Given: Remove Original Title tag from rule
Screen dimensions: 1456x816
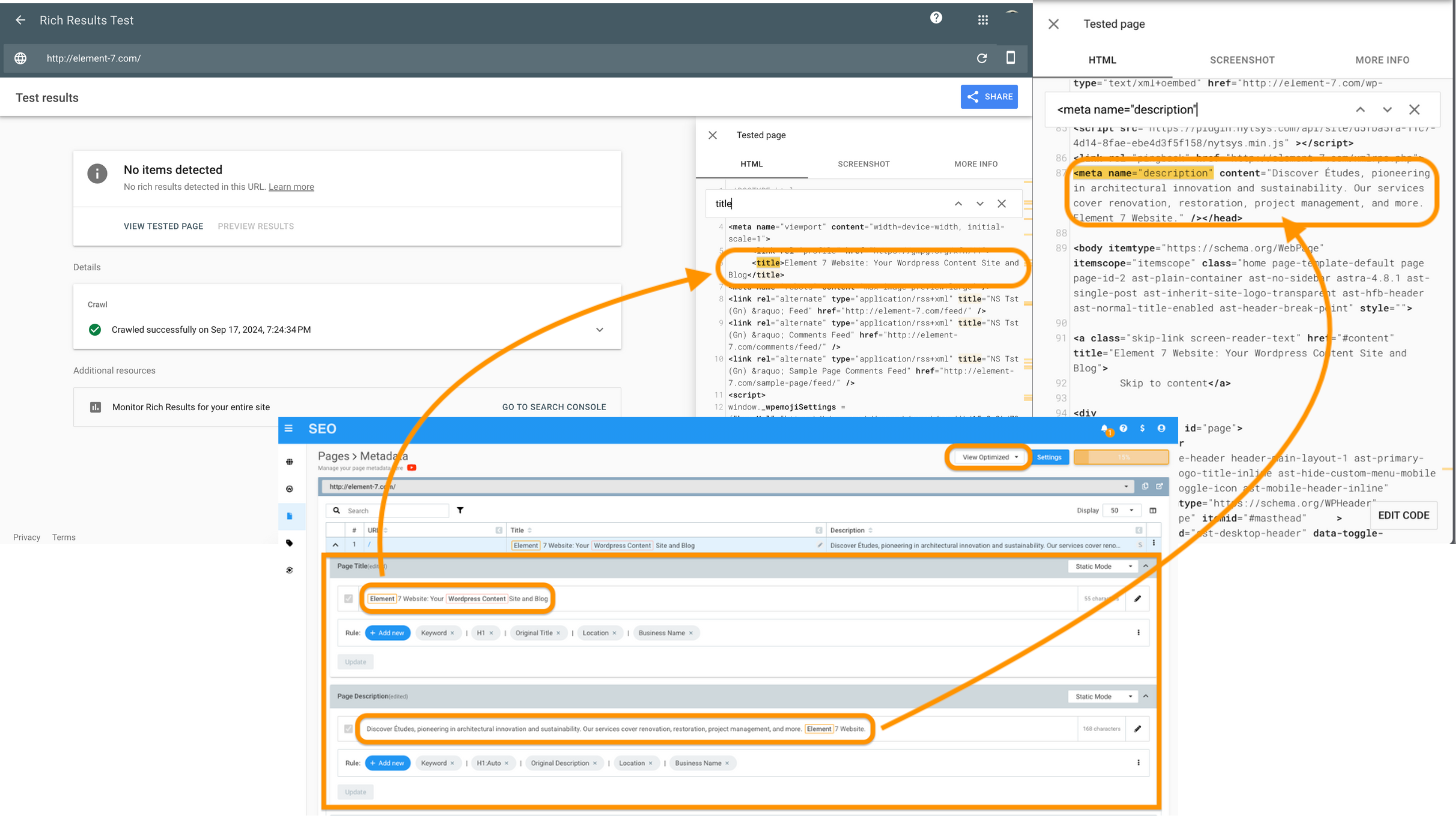Looking at the screenshot, I should point(560,633).
